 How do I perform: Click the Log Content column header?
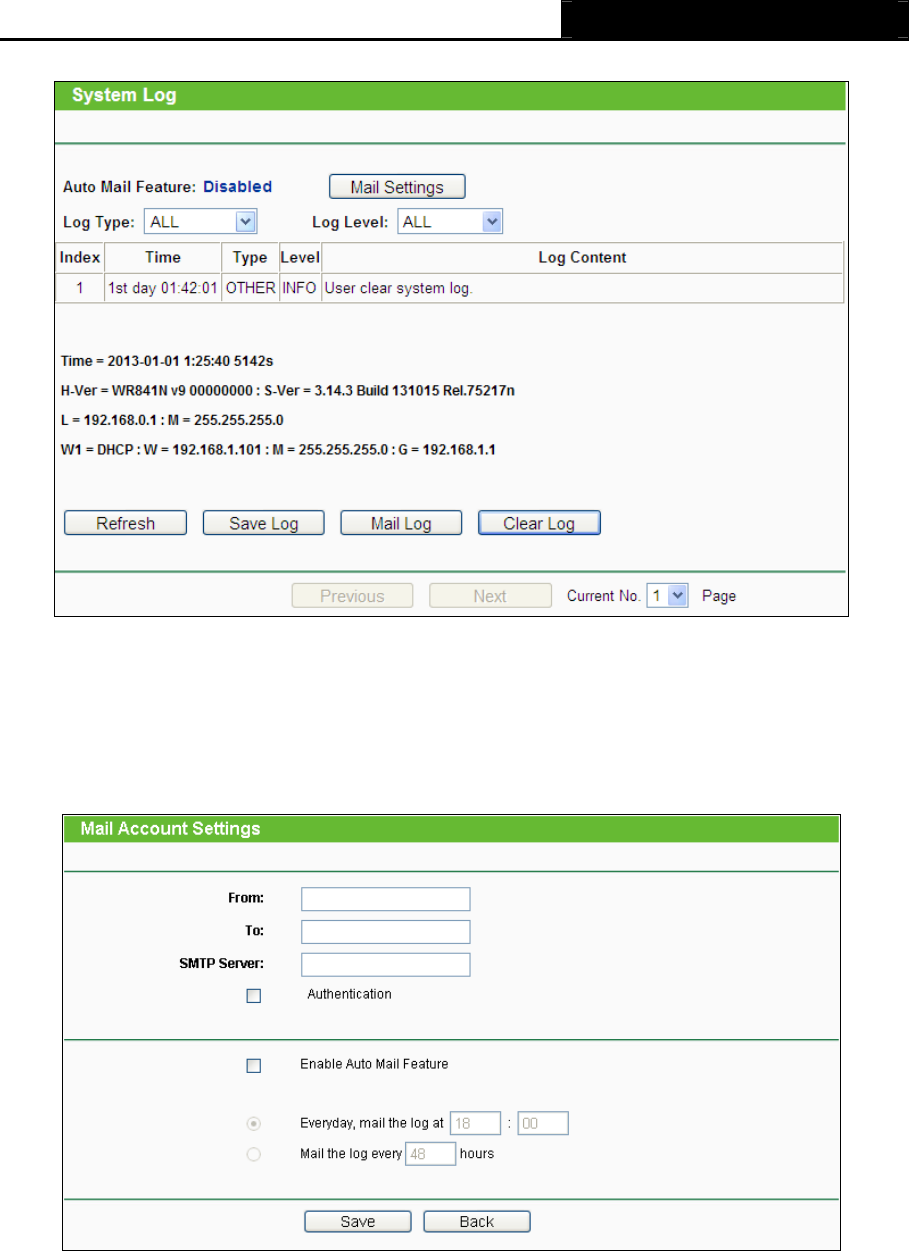click(x=582, y=258)
